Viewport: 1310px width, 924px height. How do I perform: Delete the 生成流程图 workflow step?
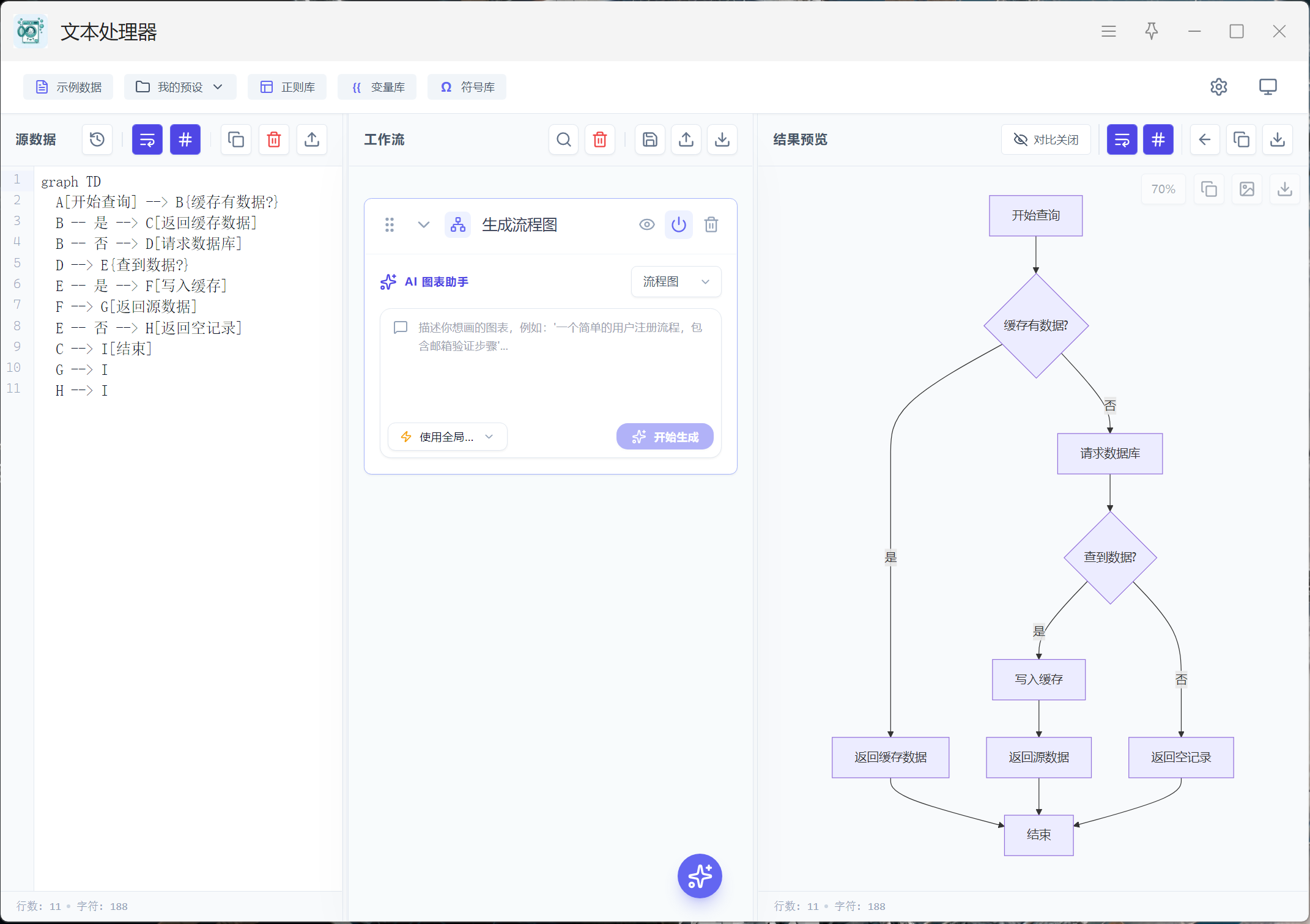(711, 224)
